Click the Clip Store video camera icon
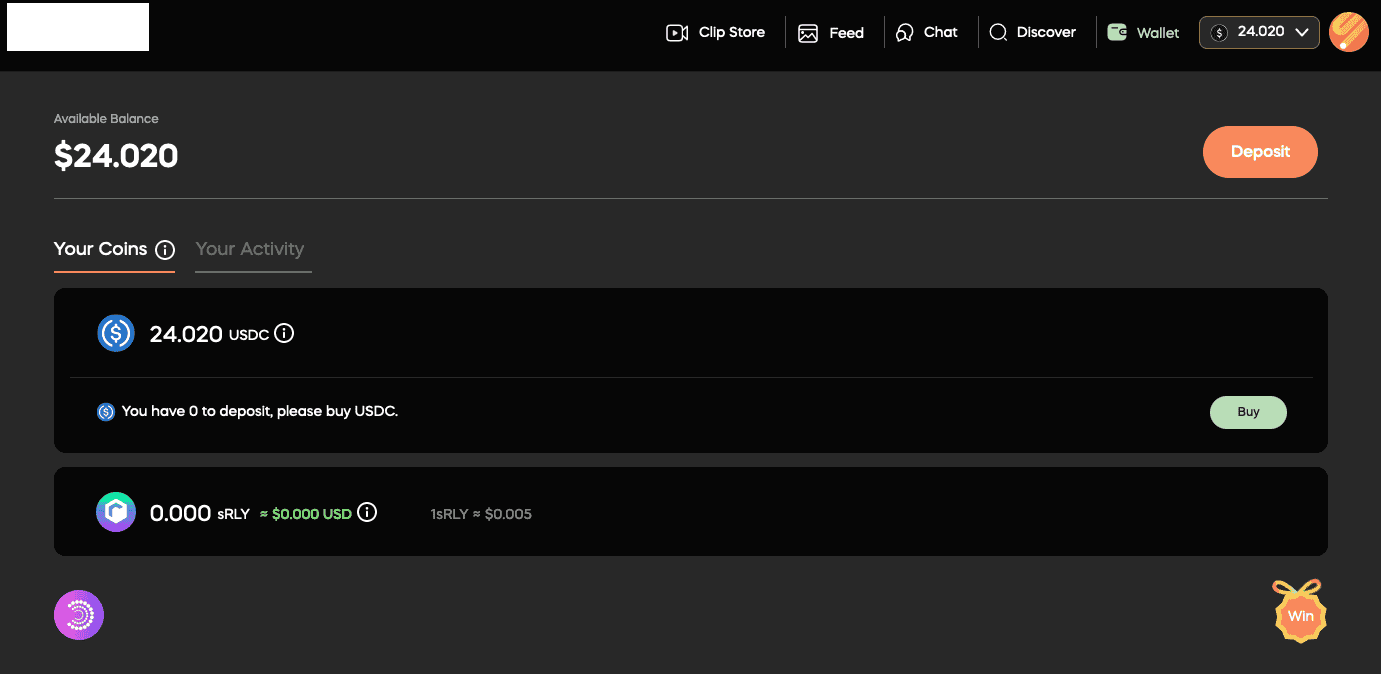The width and height of the screenshot is (1381, 674). (677, 33)
